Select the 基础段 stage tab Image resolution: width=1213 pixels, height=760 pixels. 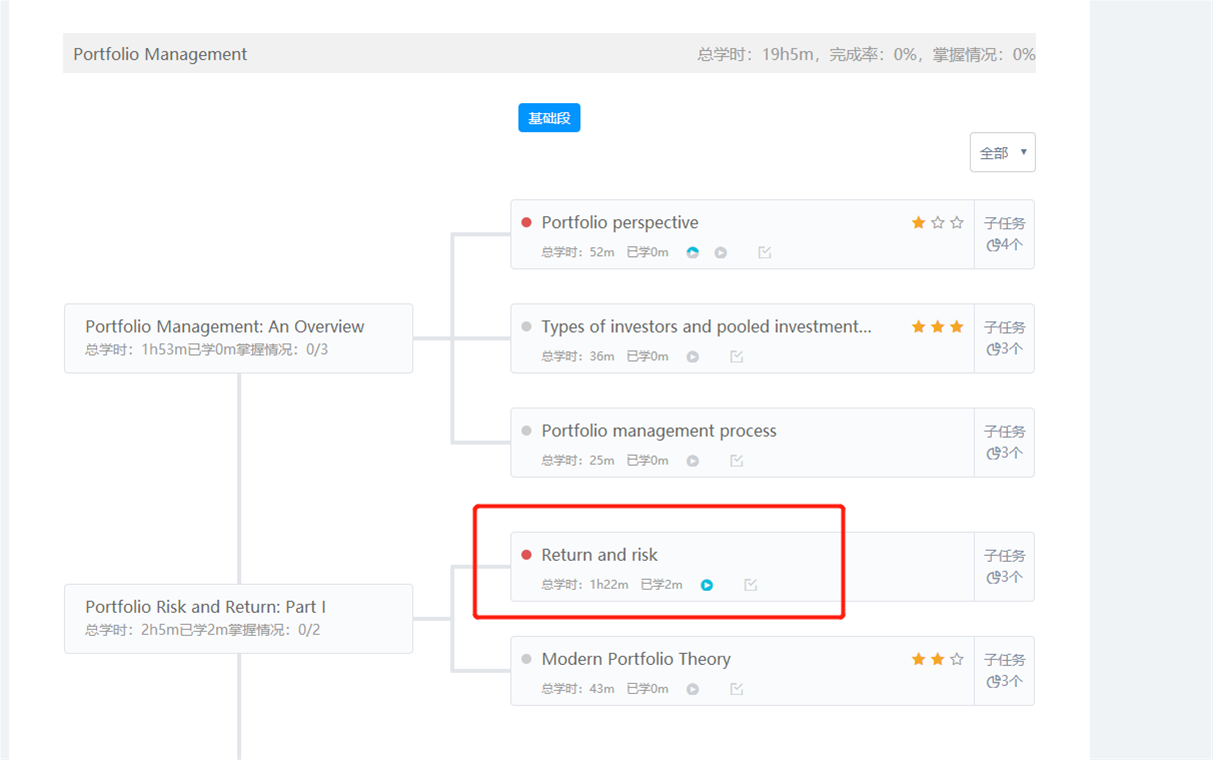point(549,118)
